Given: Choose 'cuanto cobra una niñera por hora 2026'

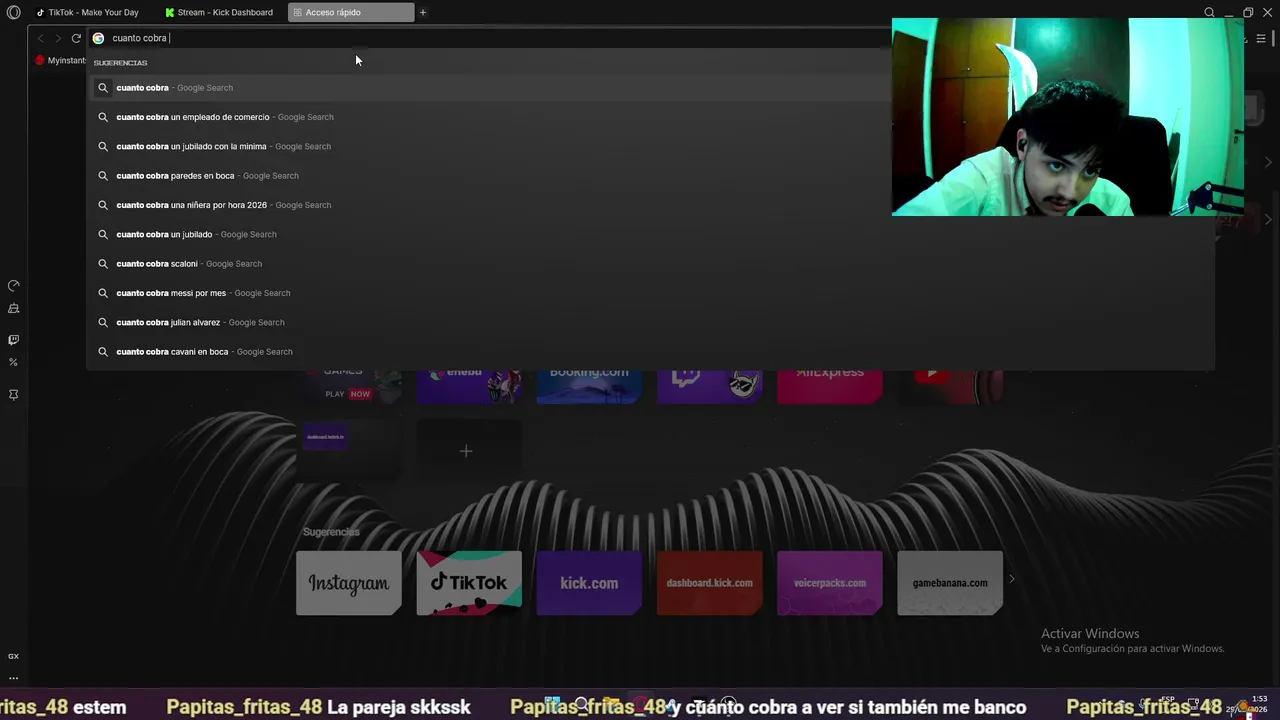Looking at the screenshot, I should point(650,205).
